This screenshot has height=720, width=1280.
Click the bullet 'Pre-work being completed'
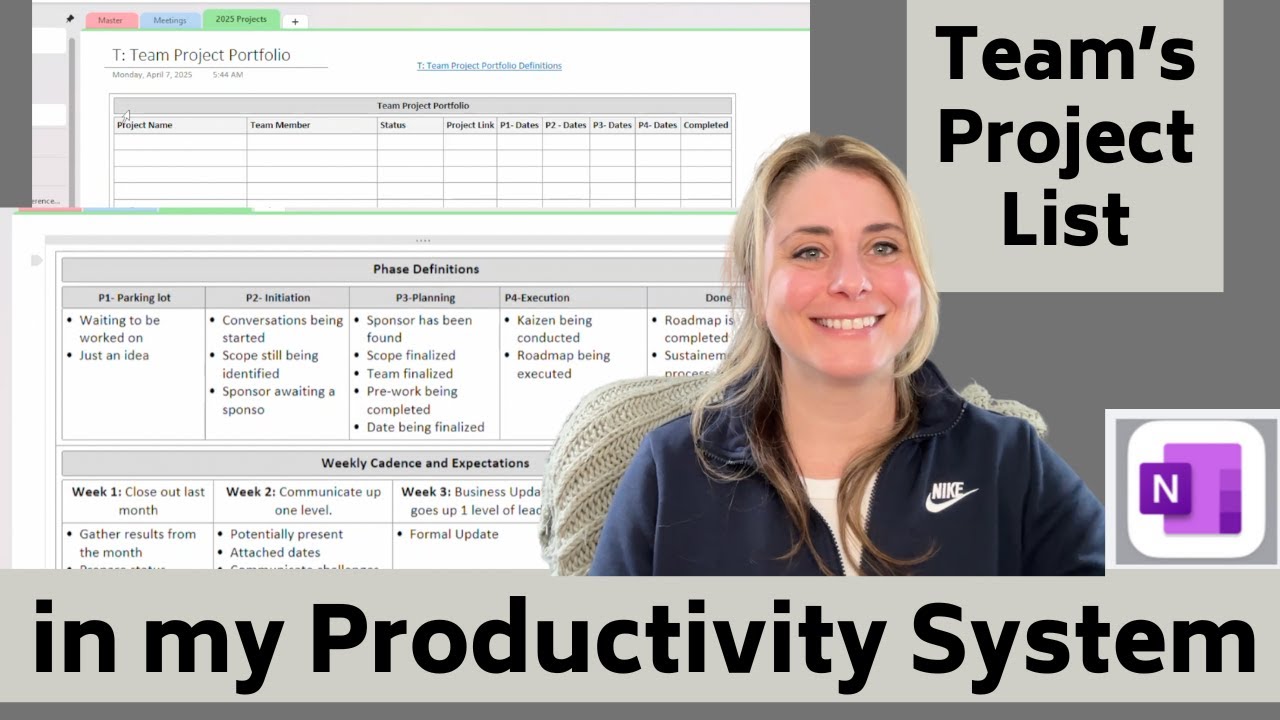(411, 400)
